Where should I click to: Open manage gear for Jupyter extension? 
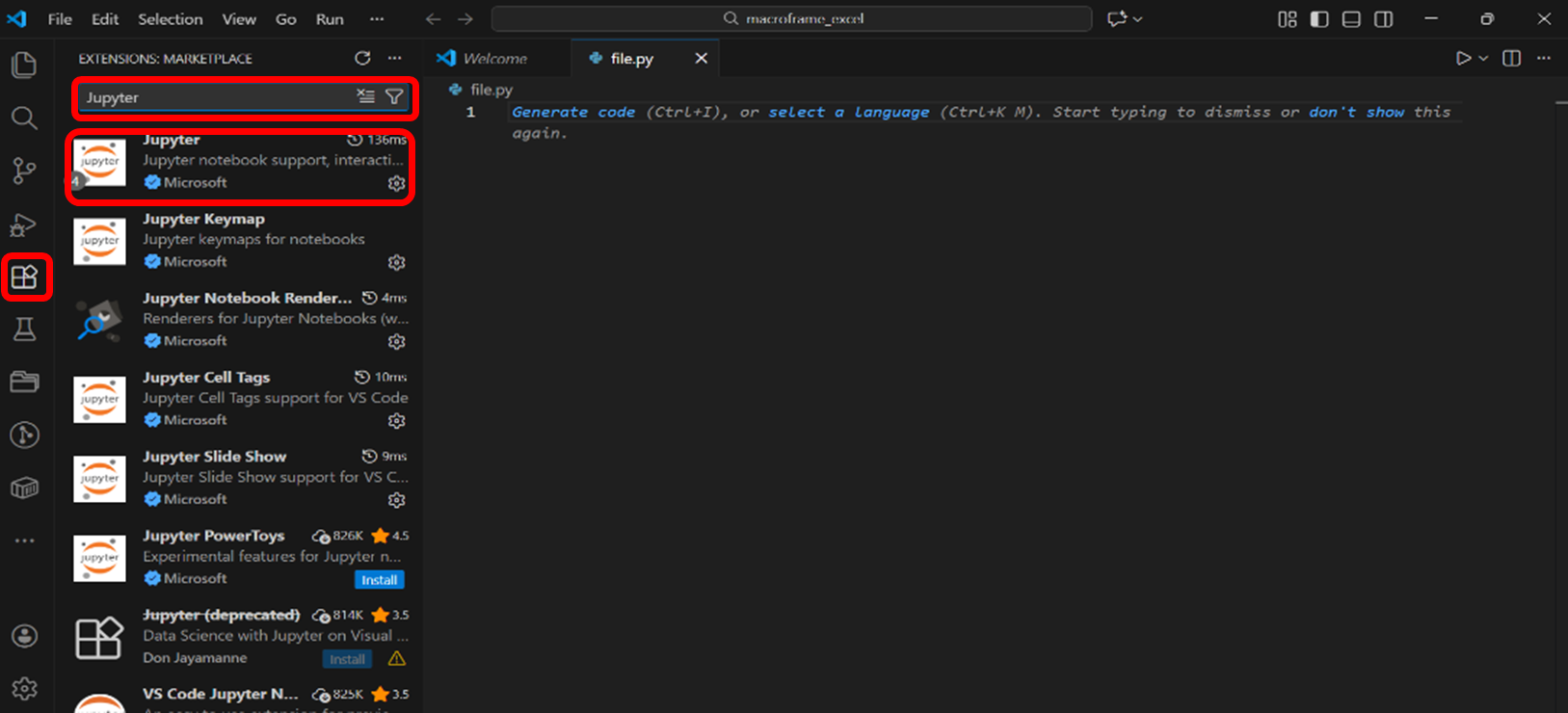tap(396, 183)
